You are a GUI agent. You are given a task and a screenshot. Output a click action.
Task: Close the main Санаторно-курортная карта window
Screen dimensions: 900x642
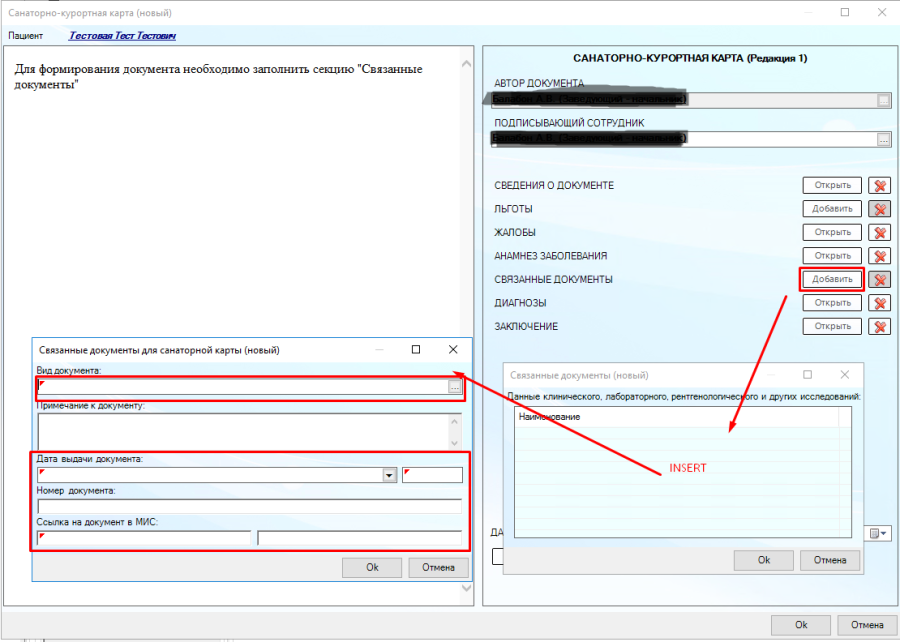(x=882, y=12)
